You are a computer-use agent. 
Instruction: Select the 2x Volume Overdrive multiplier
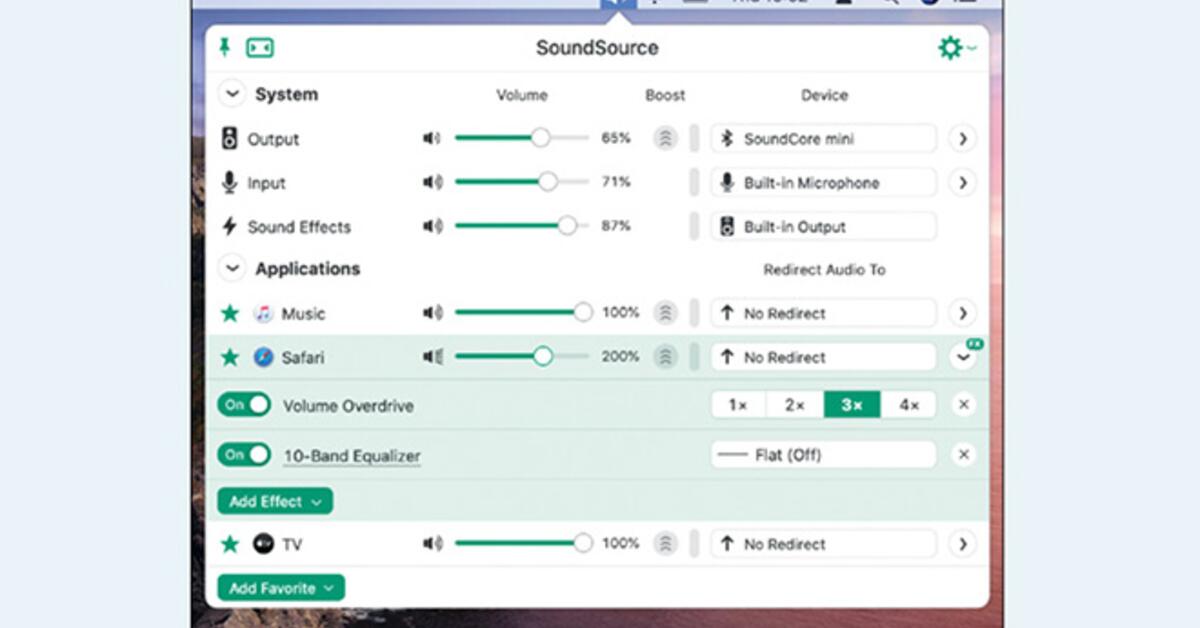click(x=794, y=405)
